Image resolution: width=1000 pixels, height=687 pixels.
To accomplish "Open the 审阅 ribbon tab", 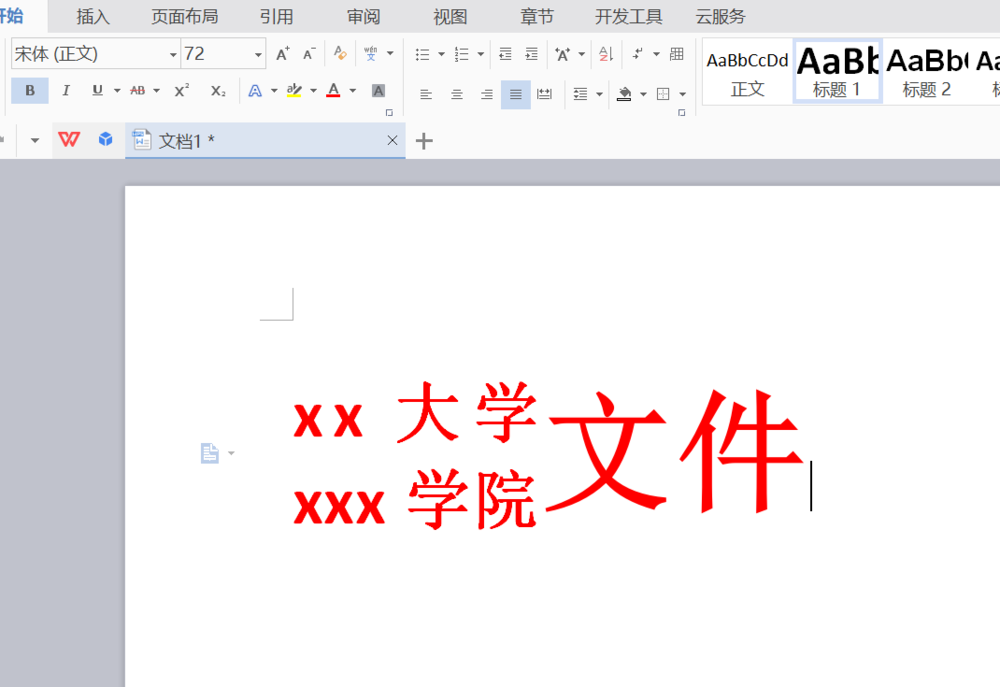I will [x=363, y=16].
